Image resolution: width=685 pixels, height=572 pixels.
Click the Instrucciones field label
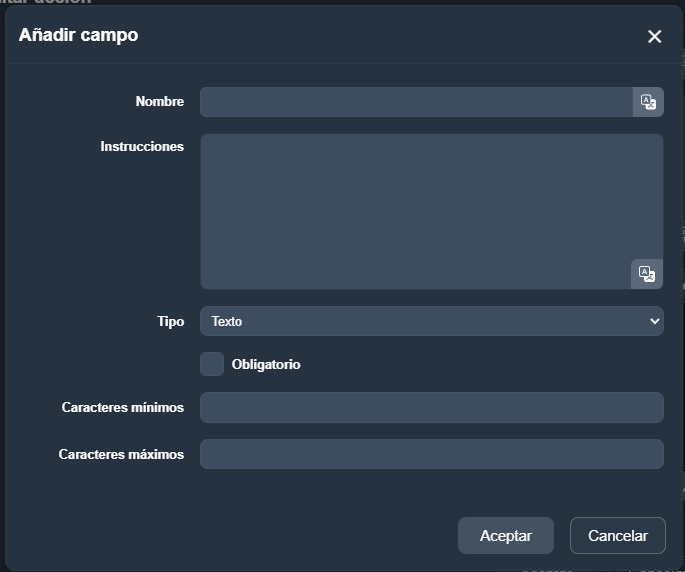coord(142,147)
